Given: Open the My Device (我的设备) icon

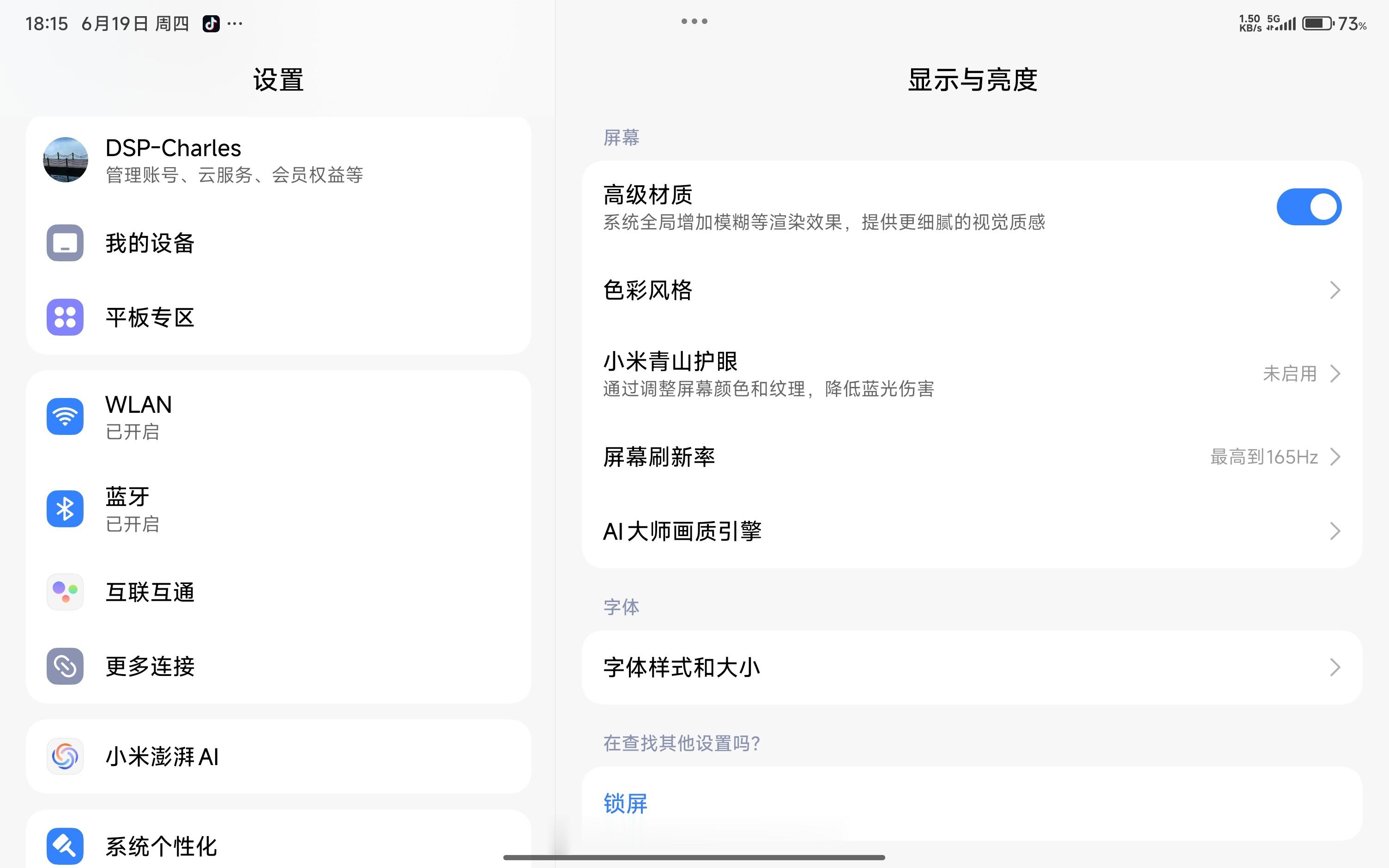Looking at the screenshot, I should [x=65, y=243].
